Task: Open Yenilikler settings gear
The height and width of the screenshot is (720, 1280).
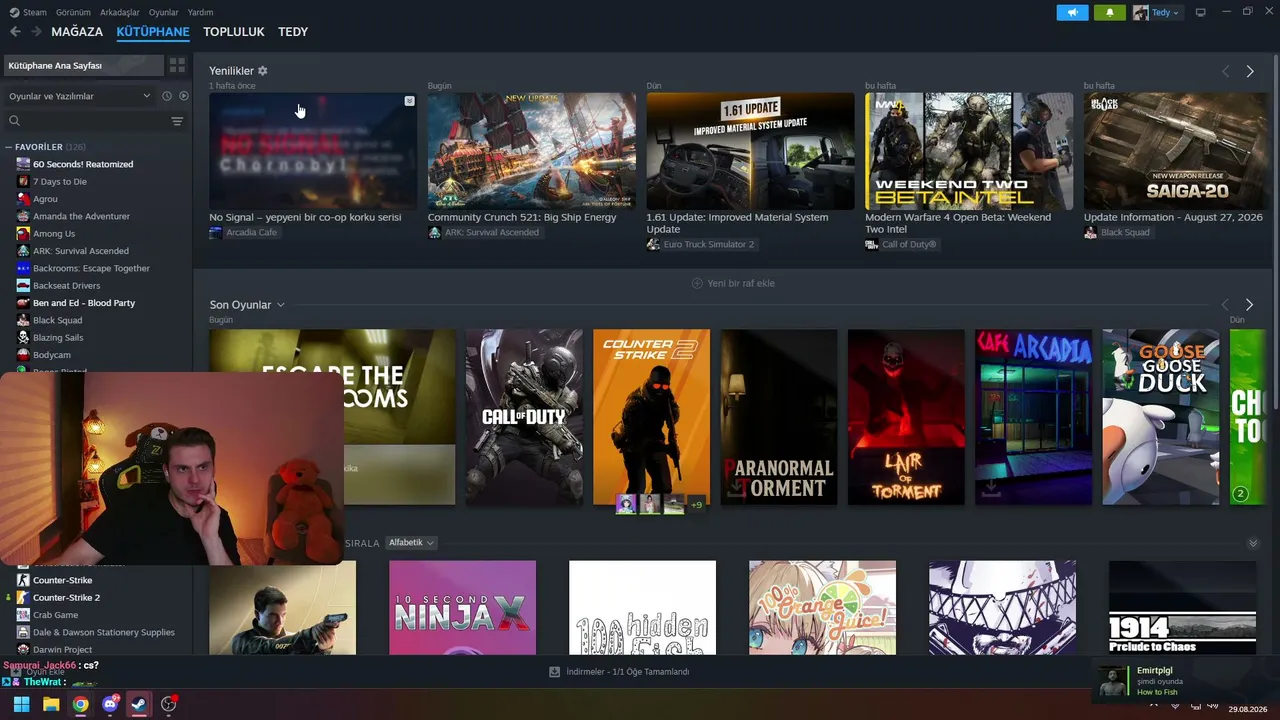Action: [x=263, y=71]
